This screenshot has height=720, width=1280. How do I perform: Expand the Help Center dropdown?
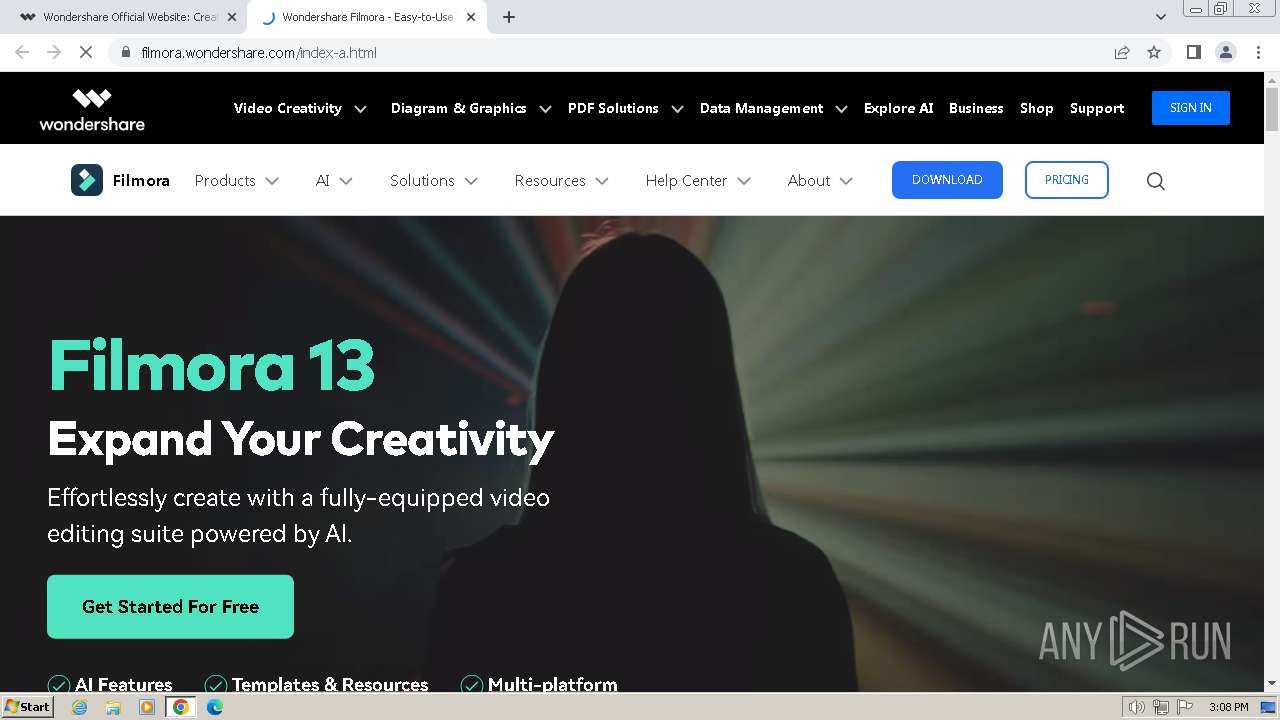click(698, 181)
